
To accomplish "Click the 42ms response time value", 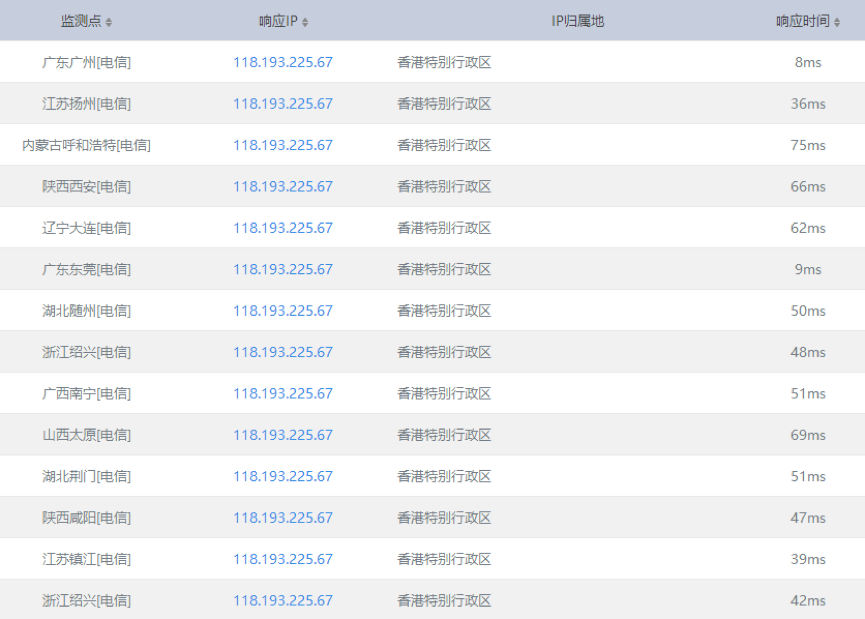I will [x=808, y=600].
